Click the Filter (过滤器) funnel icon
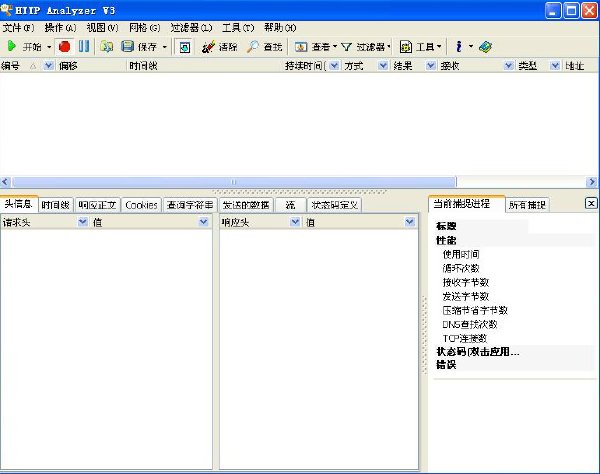The width and height of the screenshot is (600, 474). pos(346,47)
